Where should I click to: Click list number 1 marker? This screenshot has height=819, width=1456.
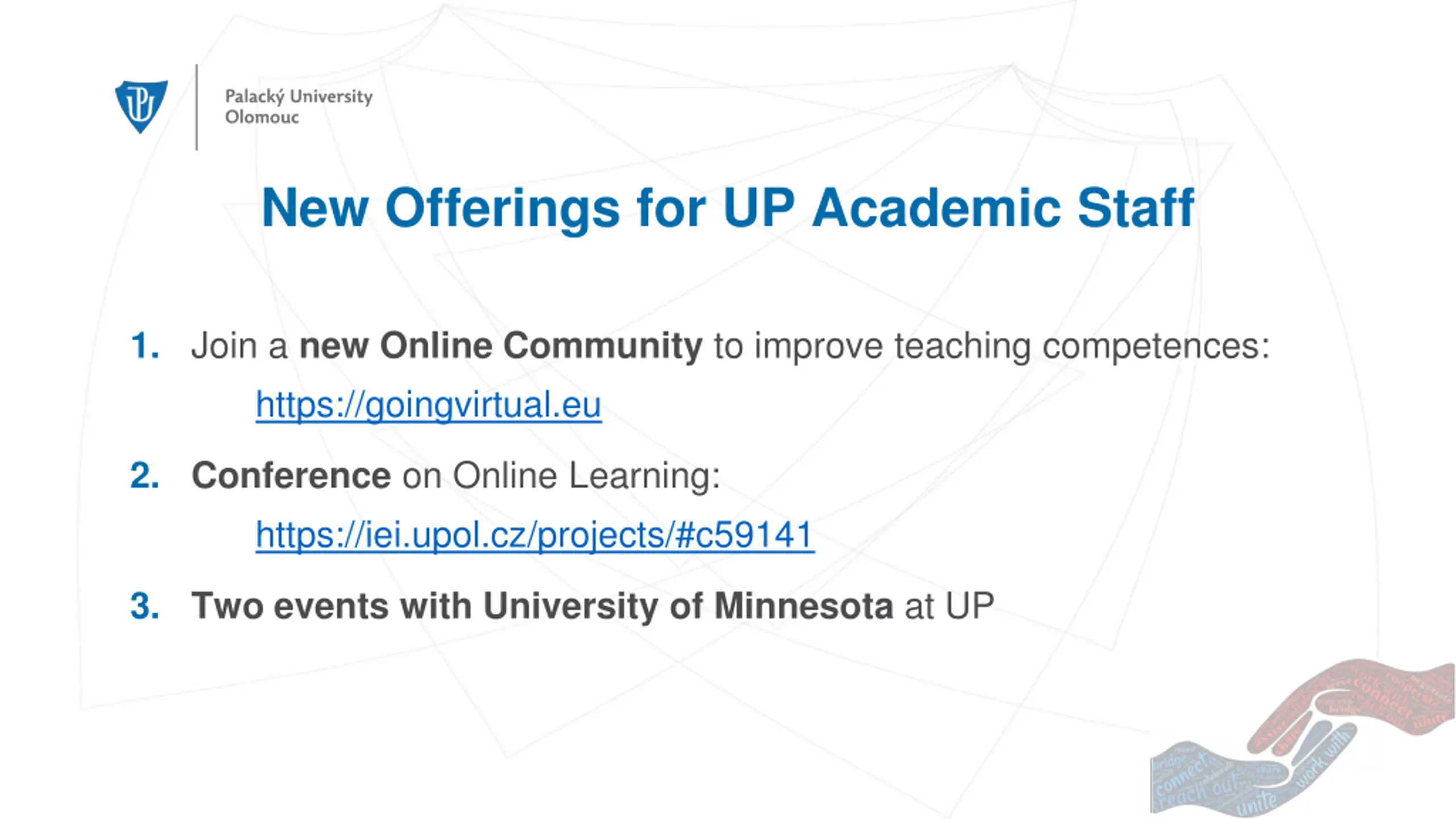coord(144,345)
